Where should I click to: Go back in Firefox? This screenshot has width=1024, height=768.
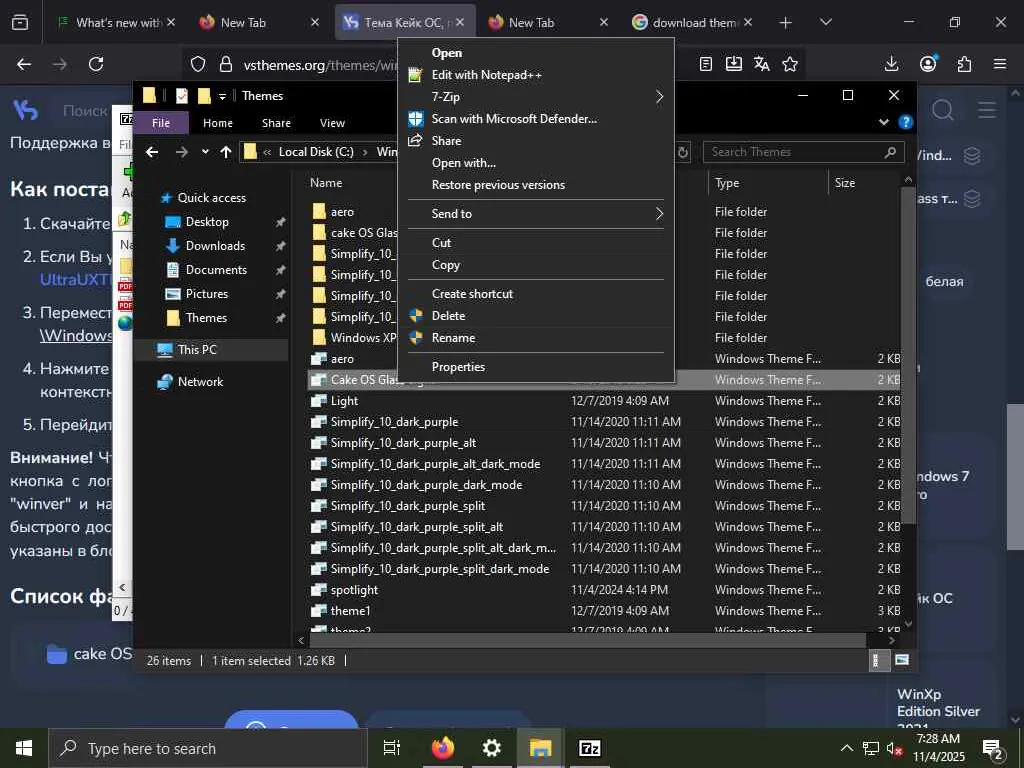pos(24,64)
